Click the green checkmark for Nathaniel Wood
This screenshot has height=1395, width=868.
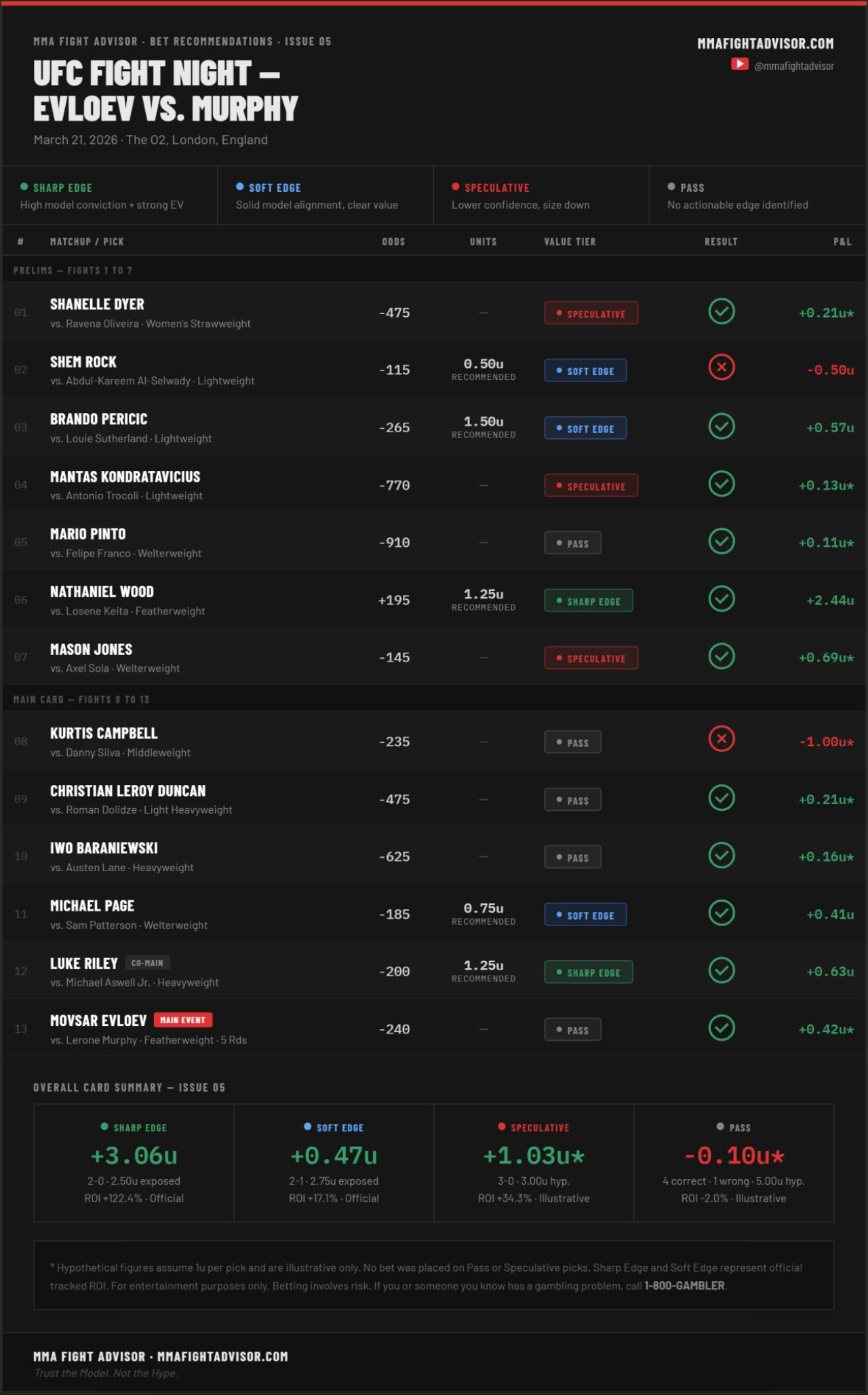click(722, 598)
